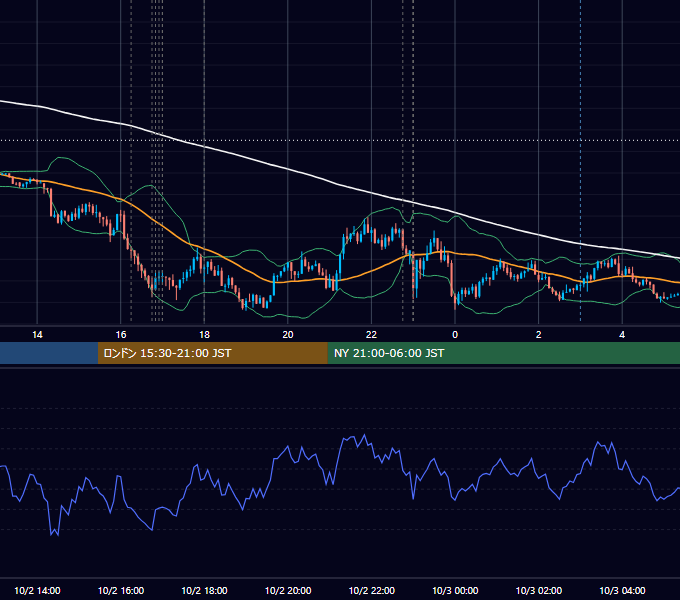Click the 0 hour axis label
This screenshot has width=680, height=600.
(455, 335)
